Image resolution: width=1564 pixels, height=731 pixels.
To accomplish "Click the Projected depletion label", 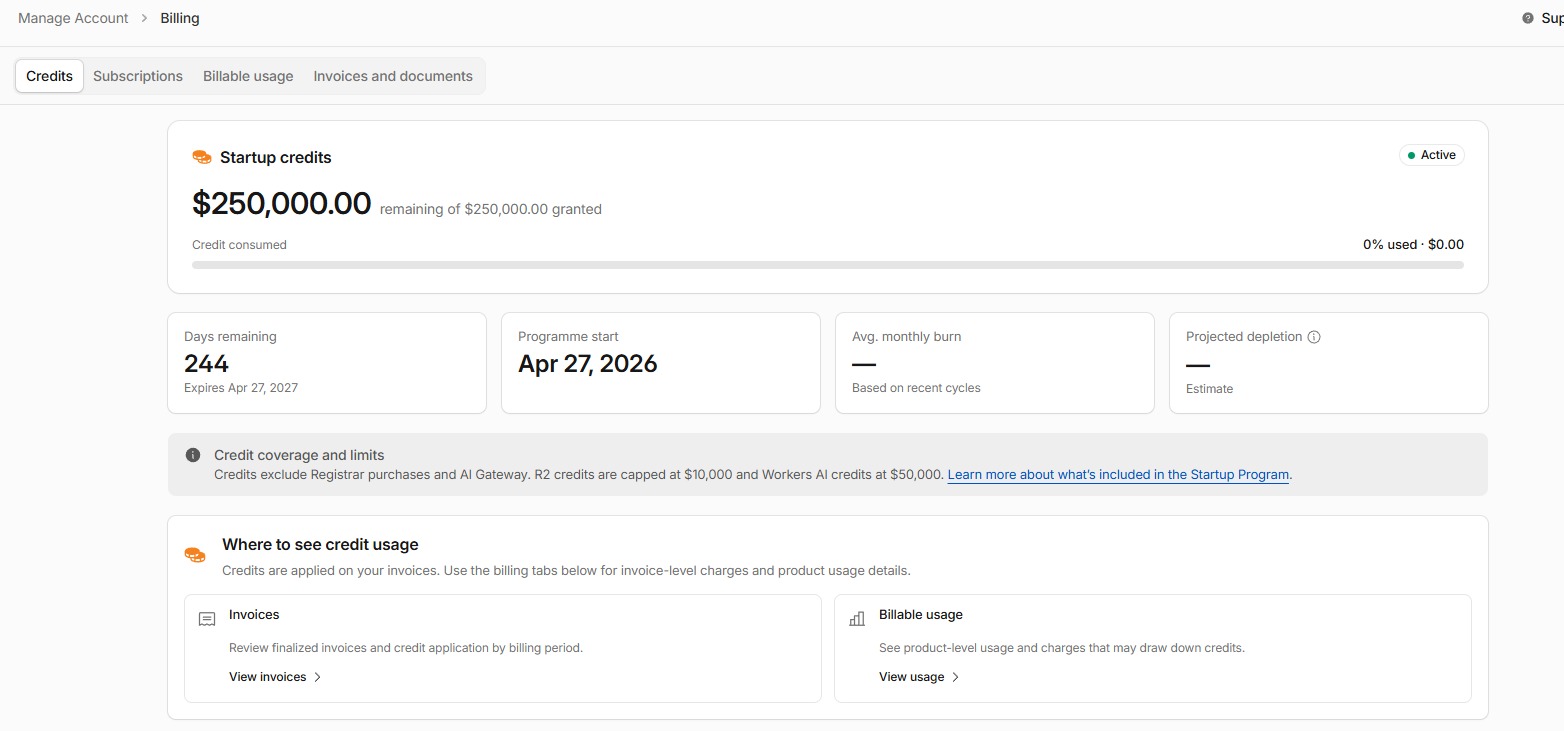I will 1244,337.
